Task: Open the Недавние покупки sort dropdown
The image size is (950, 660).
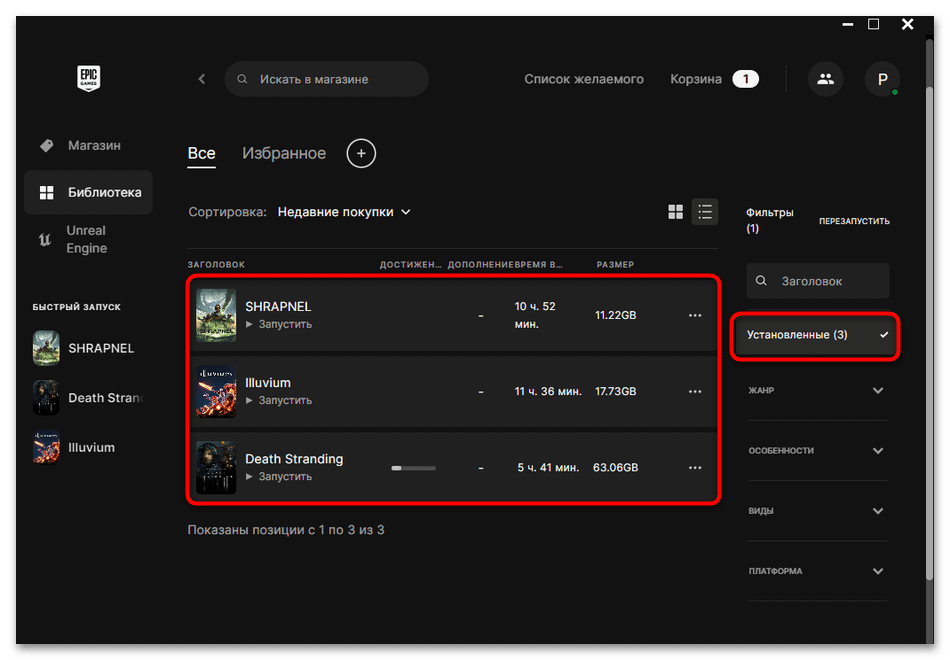Action: point(344,212)
